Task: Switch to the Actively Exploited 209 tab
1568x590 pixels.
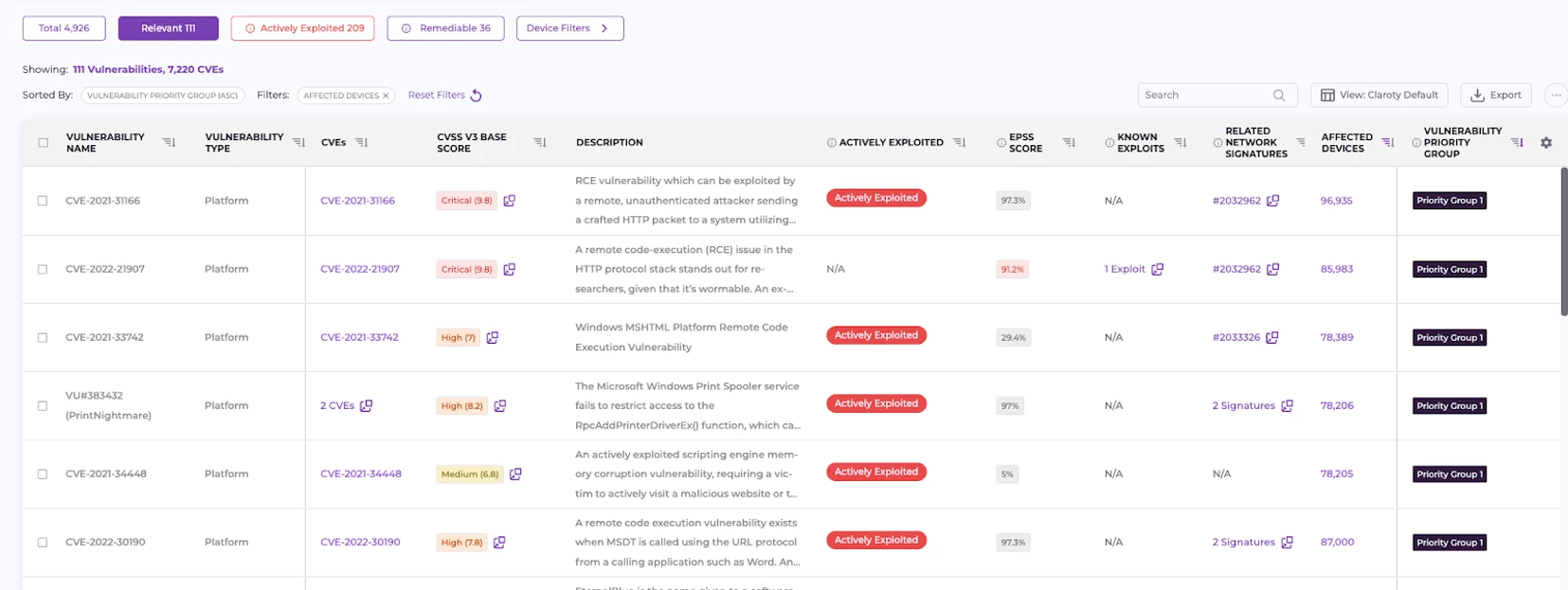Action: click(x=303, y=28)
